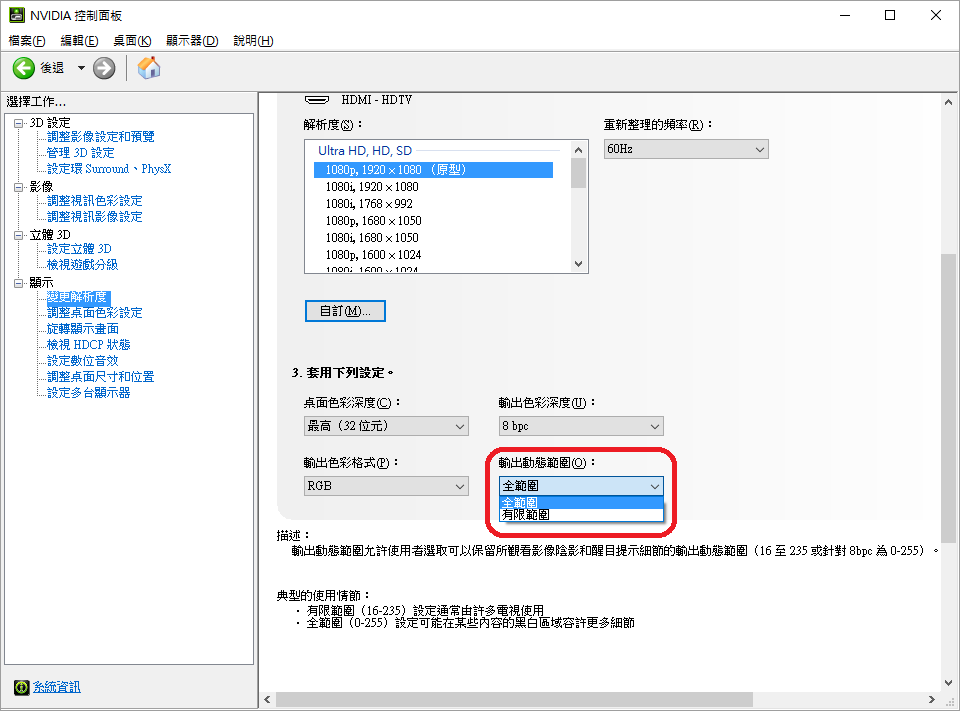This screenshot has height=711, width=960.
Task: Open 輸出色彩深度 dropdown 8 bpc
Action: tap(581, 426)
